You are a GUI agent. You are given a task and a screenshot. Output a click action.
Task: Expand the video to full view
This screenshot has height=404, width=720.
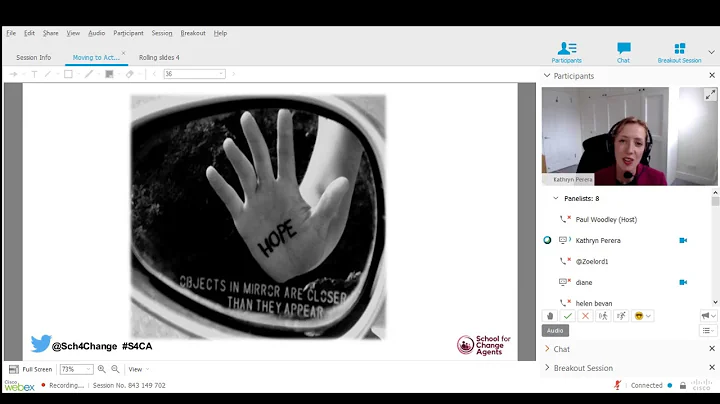(710, 95)
